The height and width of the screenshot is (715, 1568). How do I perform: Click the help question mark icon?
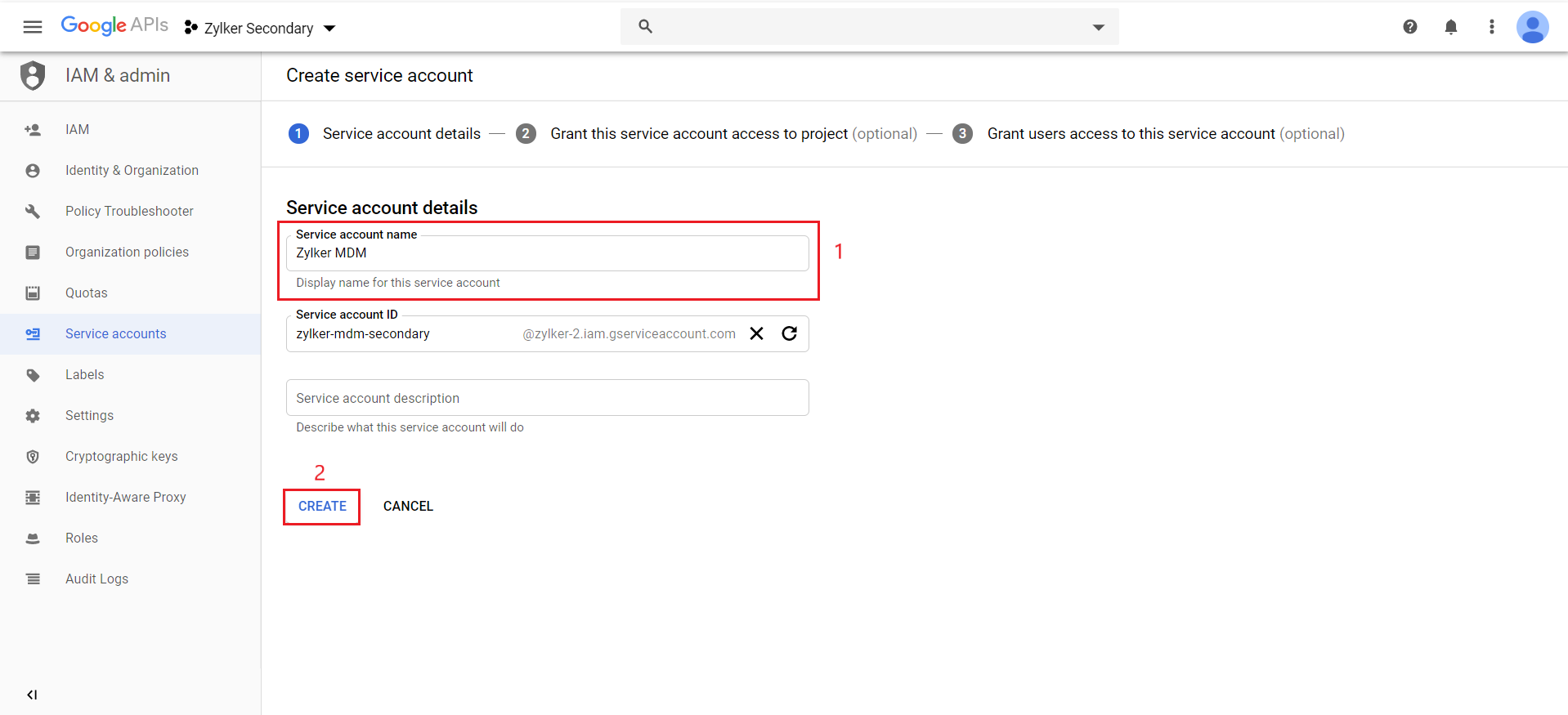1410,27
